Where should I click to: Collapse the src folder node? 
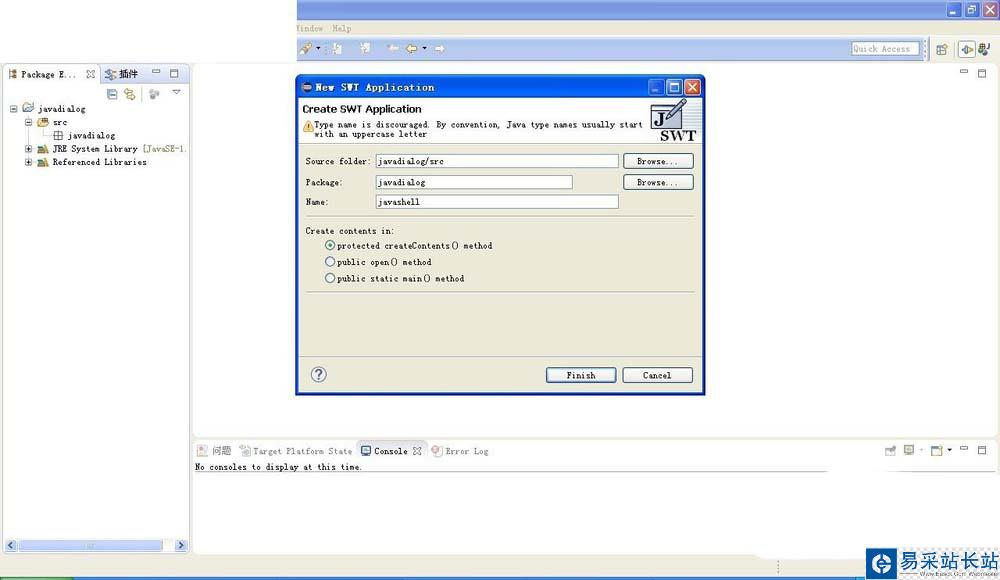[x=28, y=122]
